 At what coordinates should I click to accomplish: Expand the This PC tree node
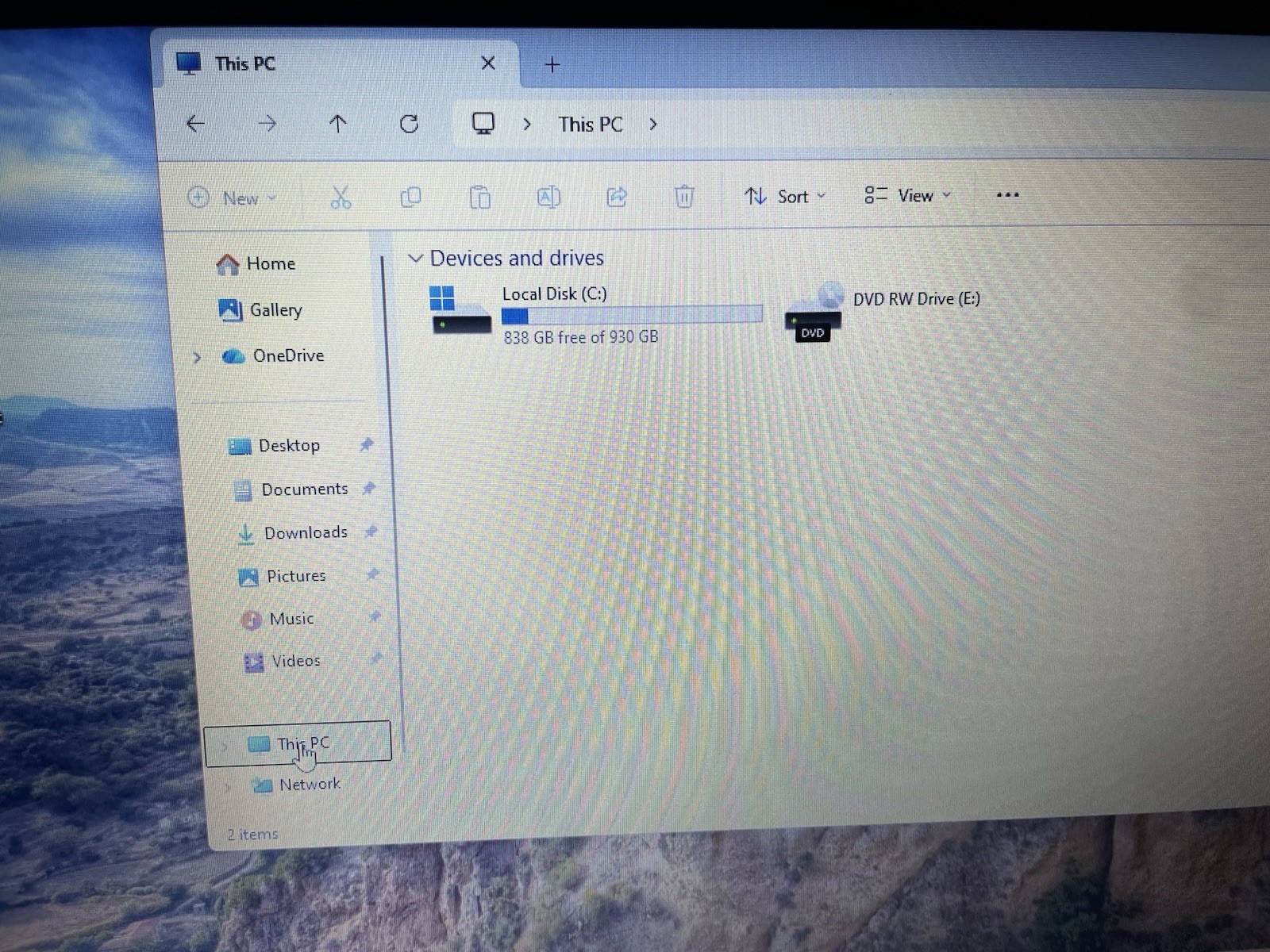pyautogui.click(x=225, y=747)
